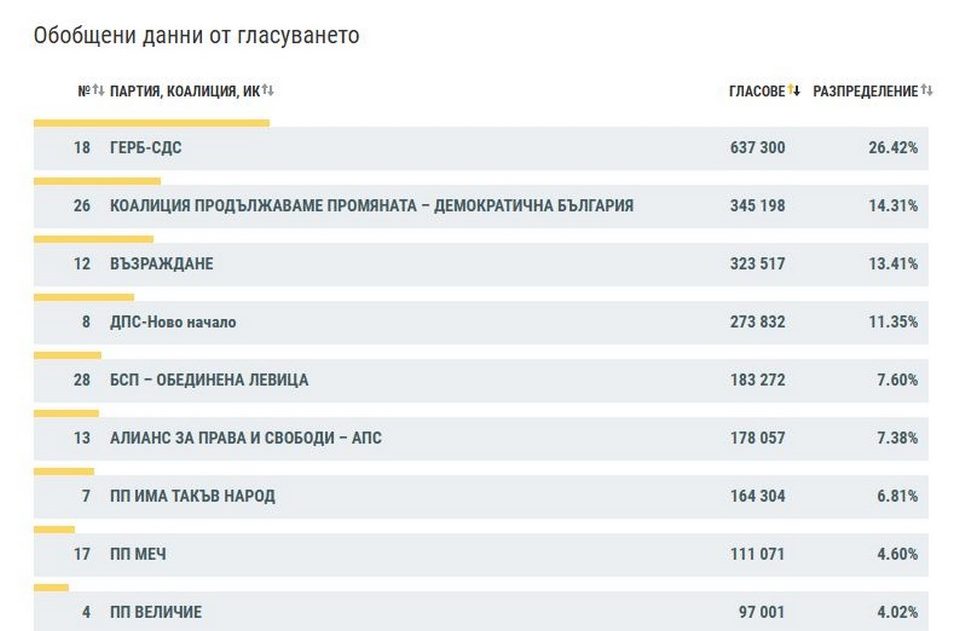Image resolution: width=960 pixels, height=631 pixels.
Task: Sort table by РАЗПРЕДЕЛЕНИЕ column header
Action: pyautogui.click(x=865, y=91)
